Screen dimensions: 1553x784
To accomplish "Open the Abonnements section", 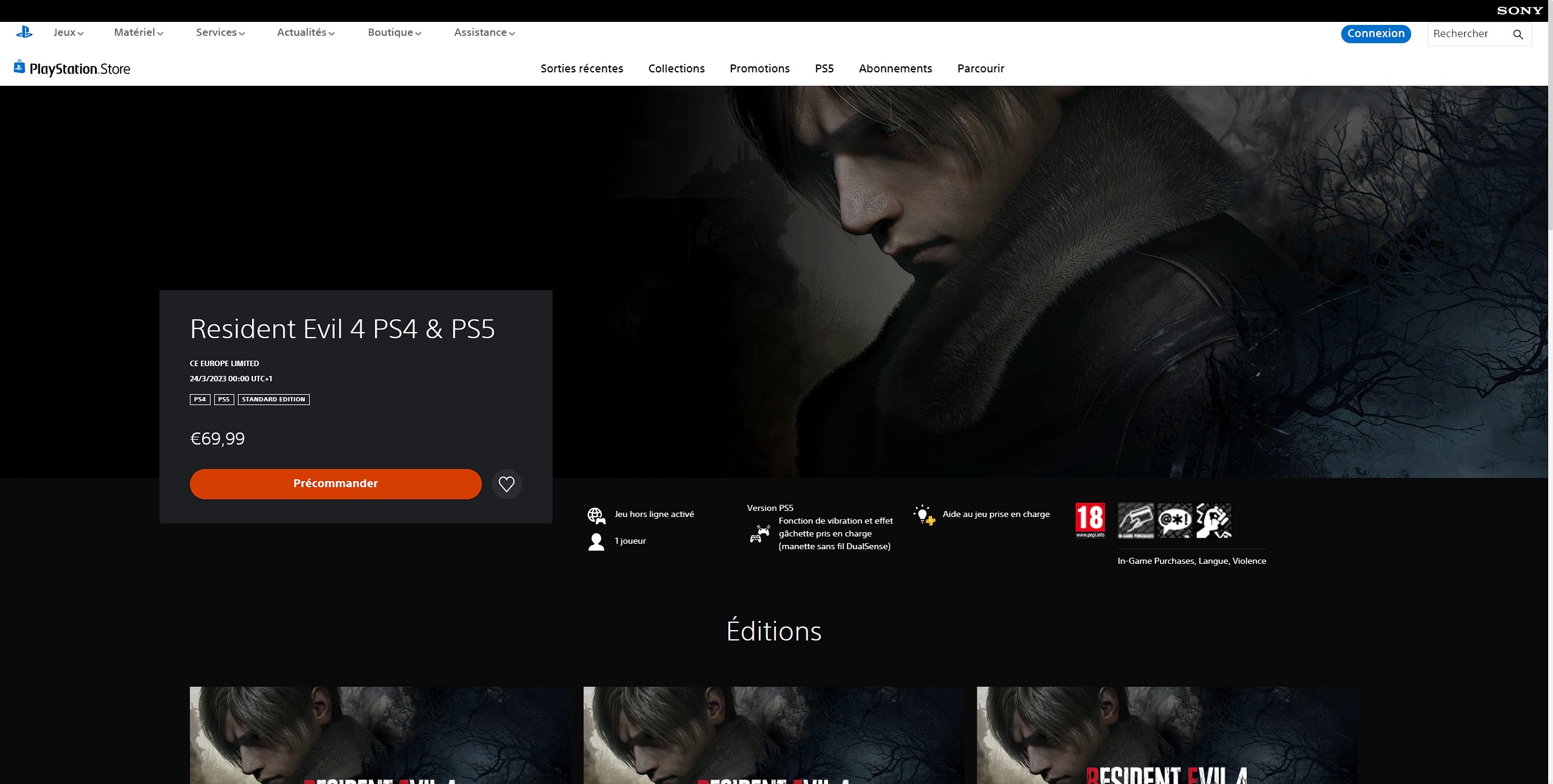I will tap(895, 69).
